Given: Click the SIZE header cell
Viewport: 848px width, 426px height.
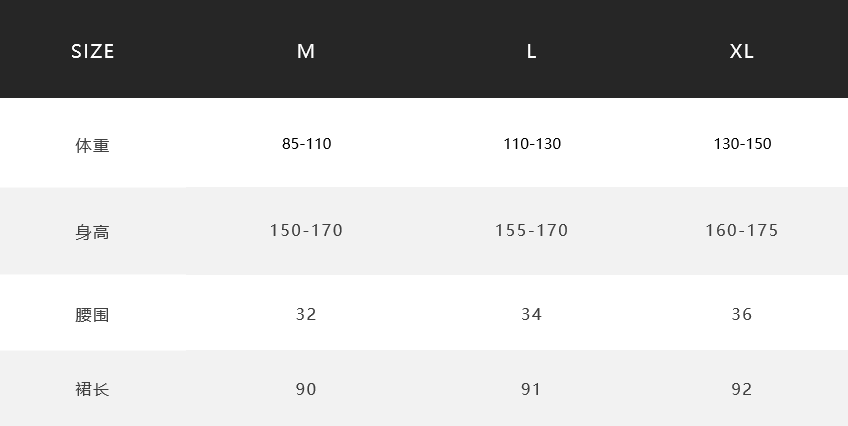Looking at the screenshot, I should pos(92,51).
